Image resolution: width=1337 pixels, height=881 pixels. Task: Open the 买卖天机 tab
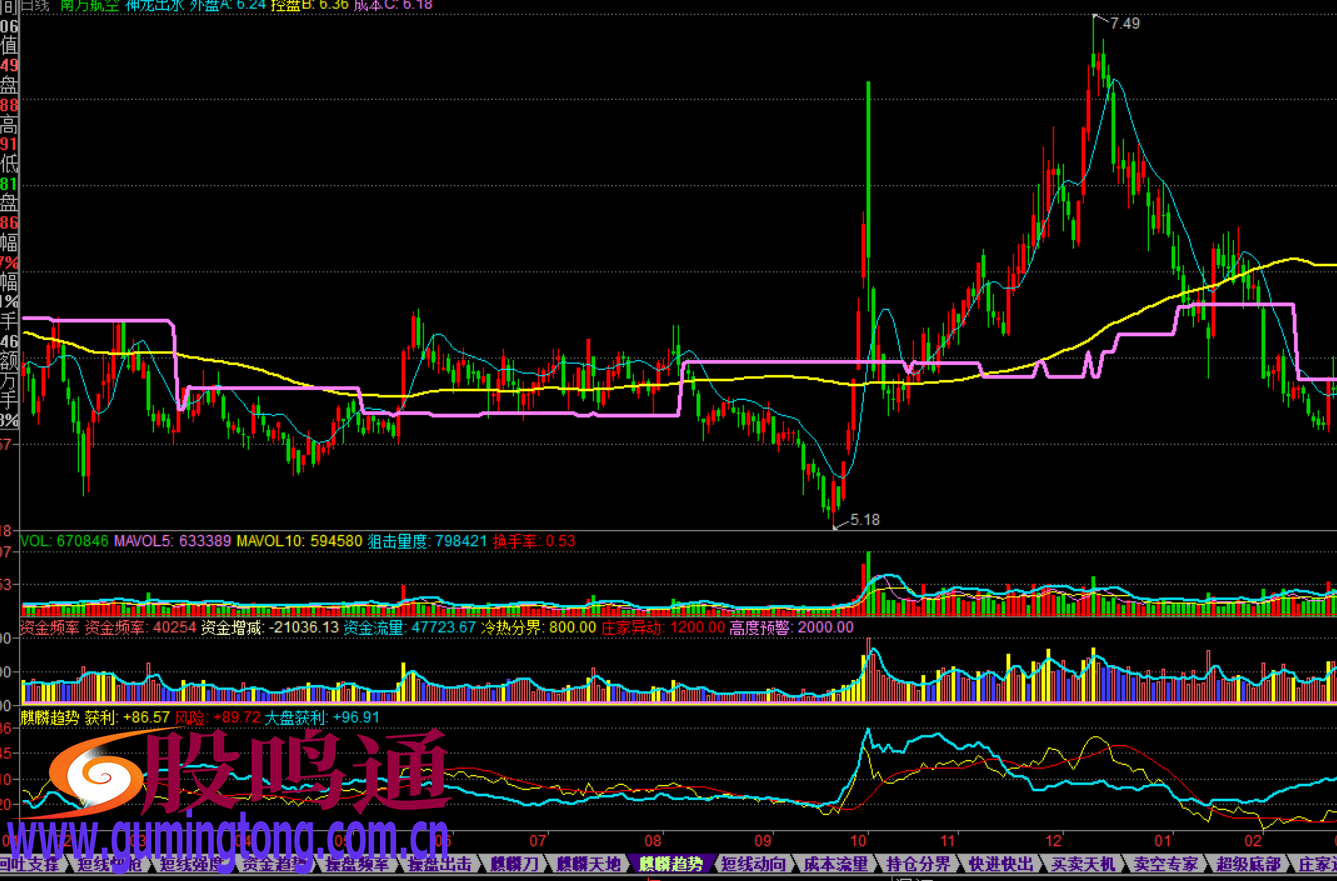pos(1083,864)
